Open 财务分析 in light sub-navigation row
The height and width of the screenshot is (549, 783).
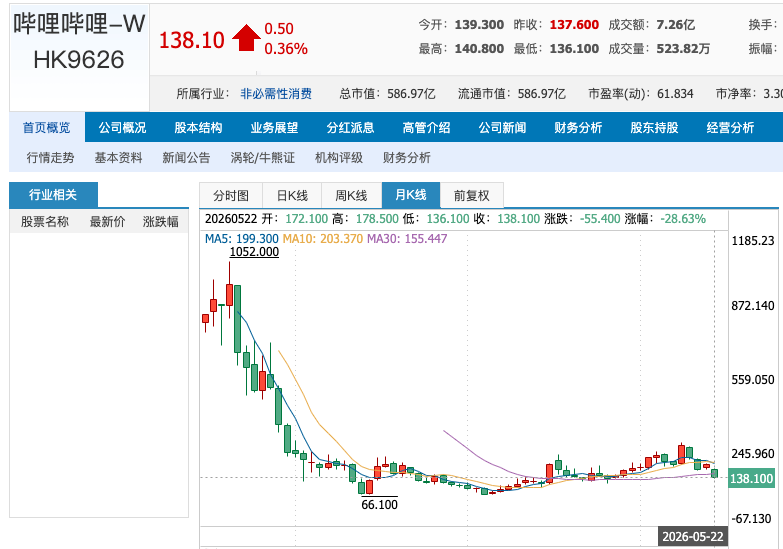tap(407, 158)
